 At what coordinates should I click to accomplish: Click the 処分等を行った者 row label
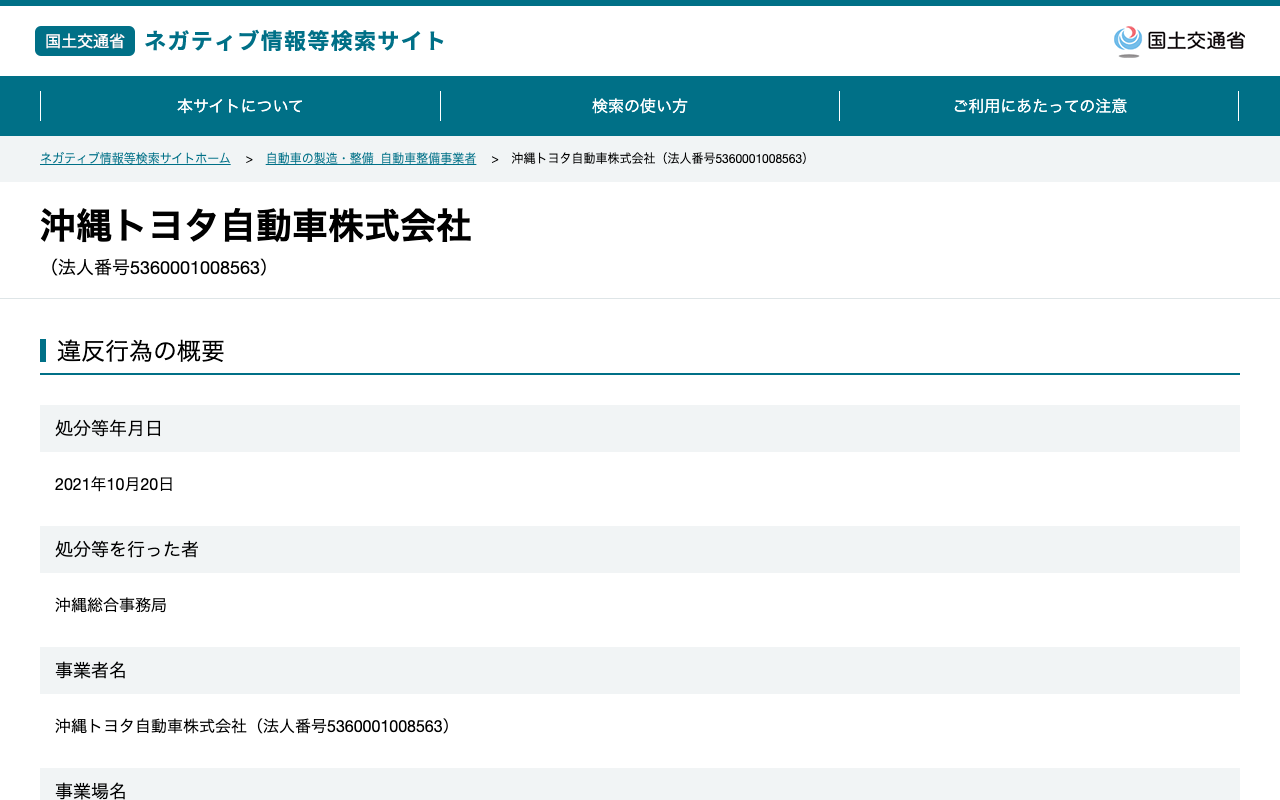(640, 549)
